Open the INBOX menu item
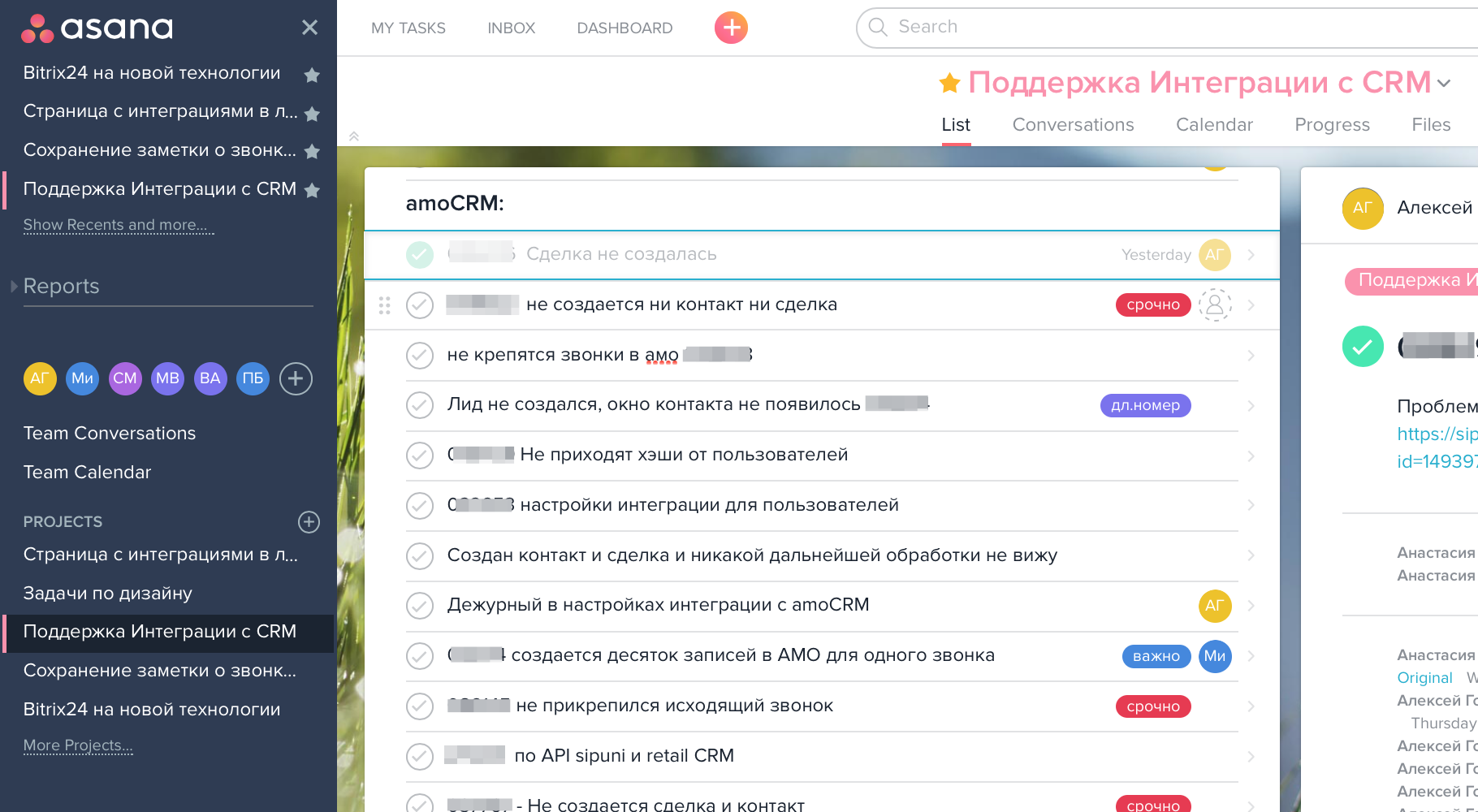 pos(511,28)
